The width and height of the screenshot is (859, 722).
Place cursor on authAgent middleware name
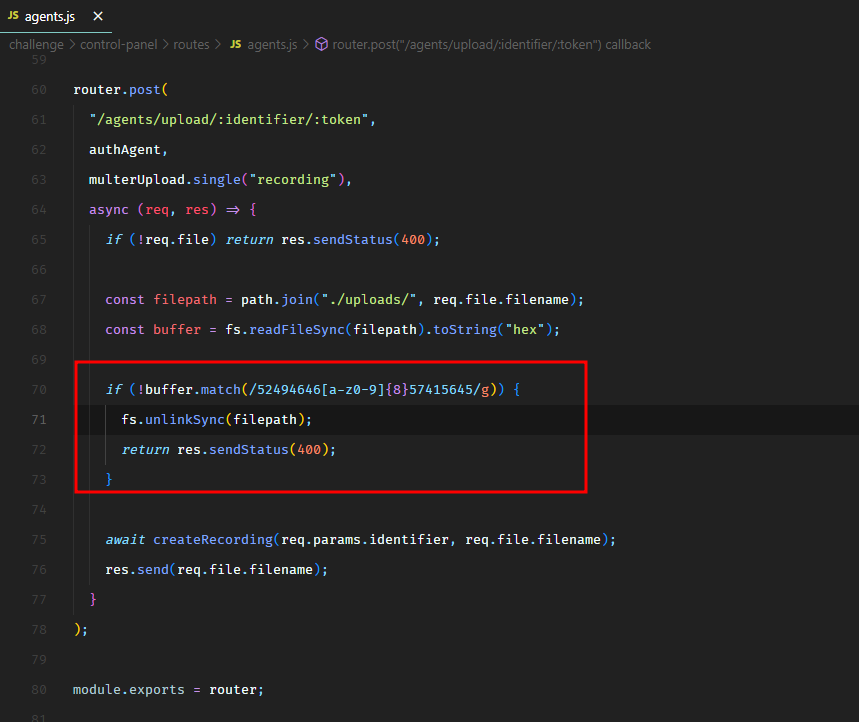click(x=128, y=150)
